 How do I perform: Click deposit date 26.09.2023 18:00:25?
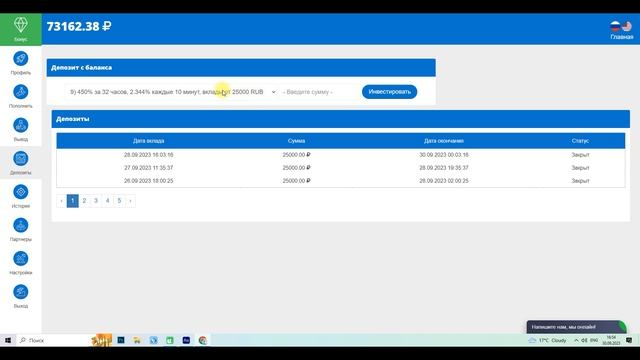click(x=149, y=180)
